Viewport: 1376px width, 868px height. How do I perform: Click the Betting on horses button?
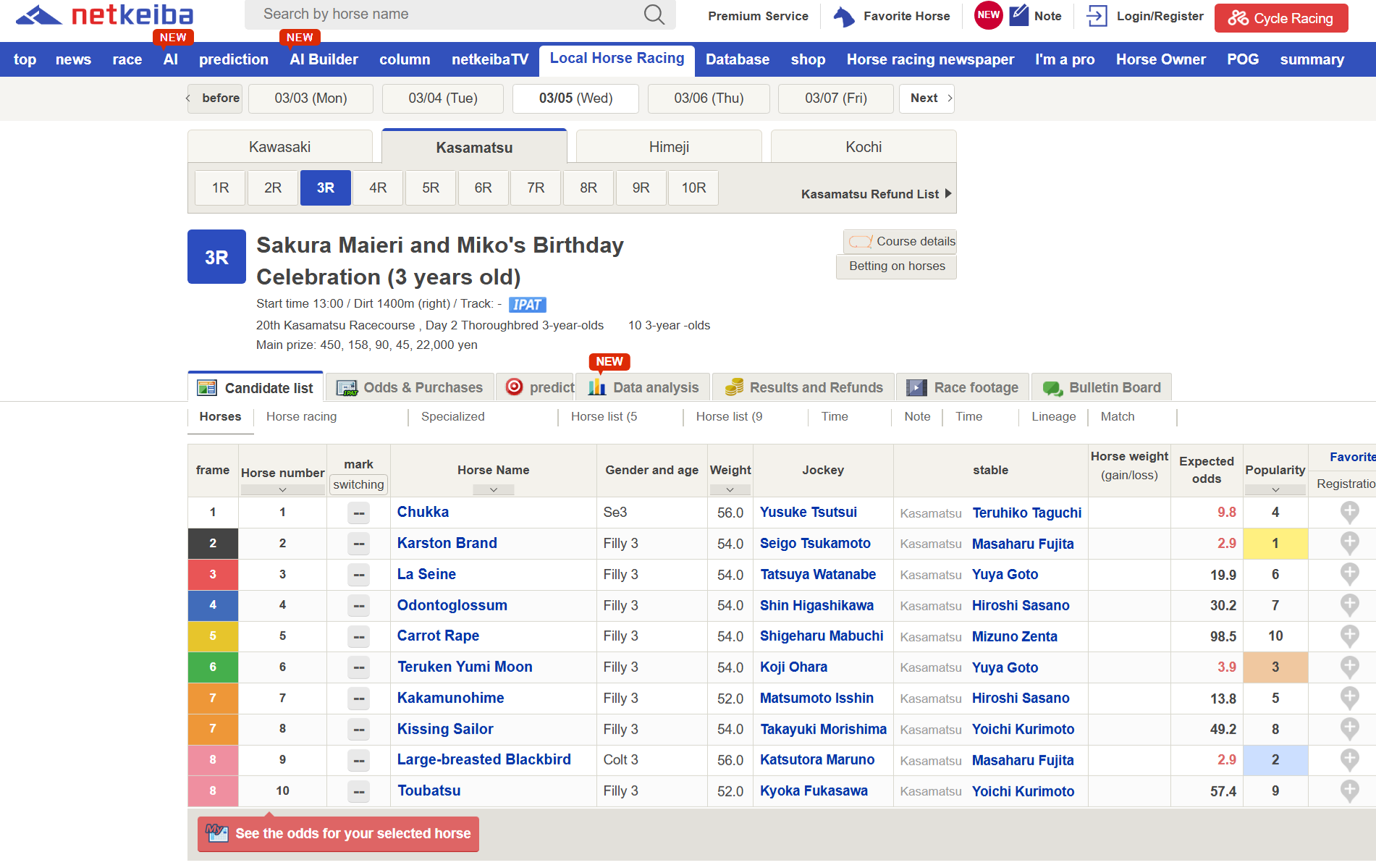[x=896, y=266]
